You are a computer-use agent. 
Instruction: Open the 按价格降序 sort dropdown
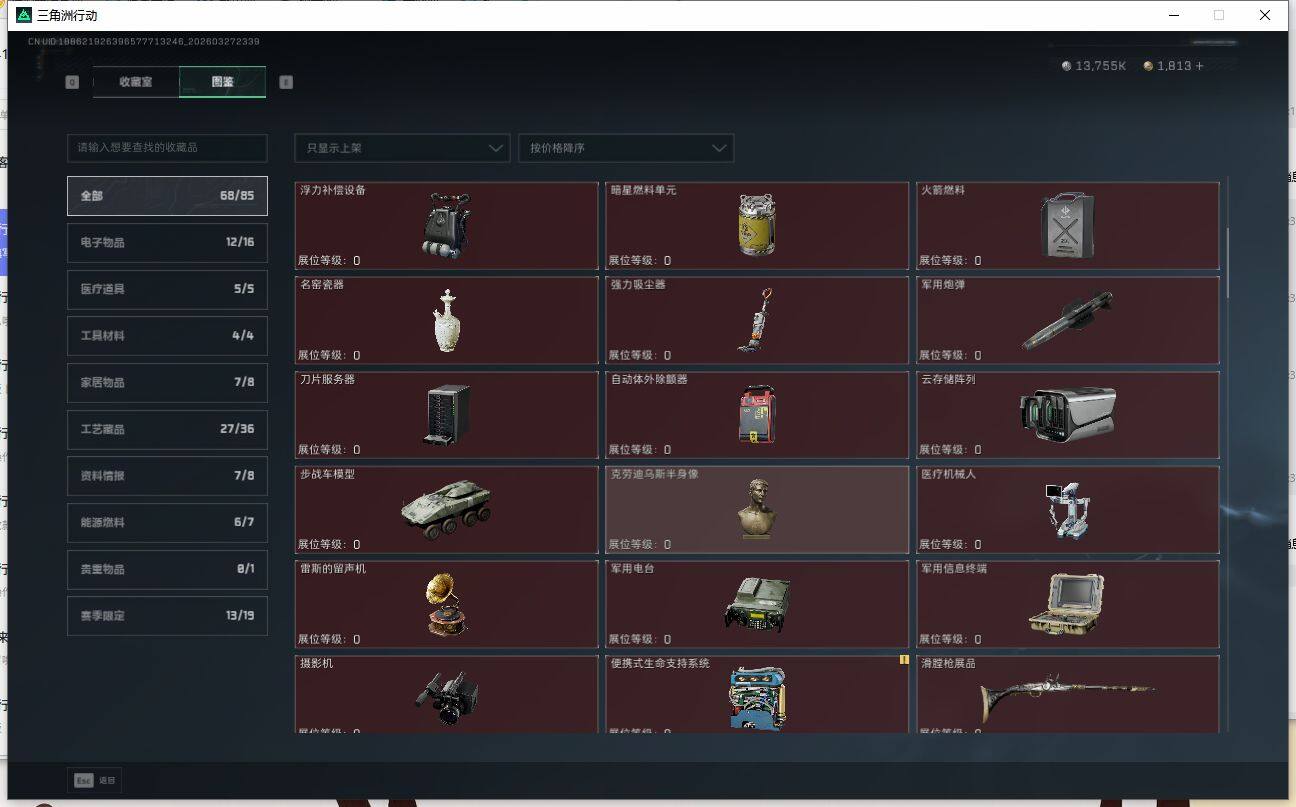point(626,148)
